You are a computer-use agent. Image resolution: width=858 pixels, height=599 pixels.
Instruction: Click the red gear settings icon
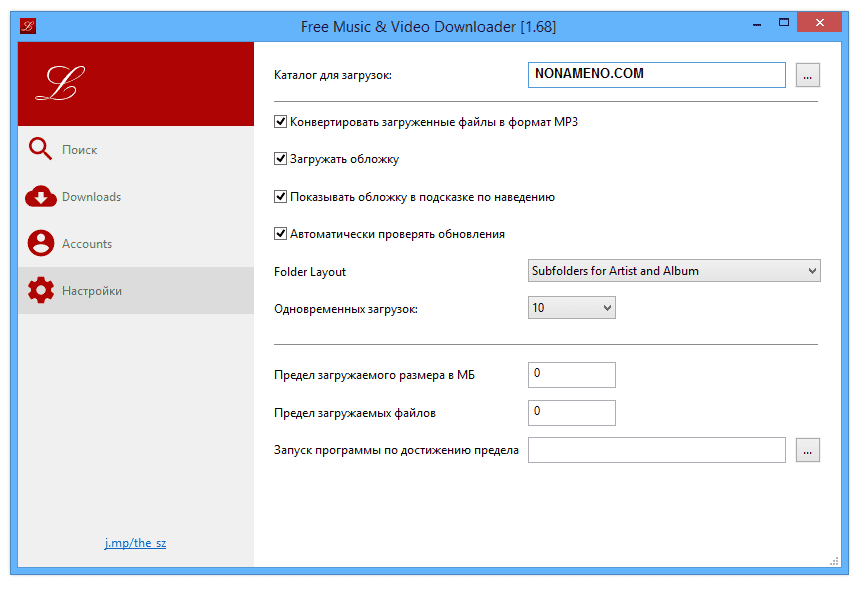[x=40, y=291]
